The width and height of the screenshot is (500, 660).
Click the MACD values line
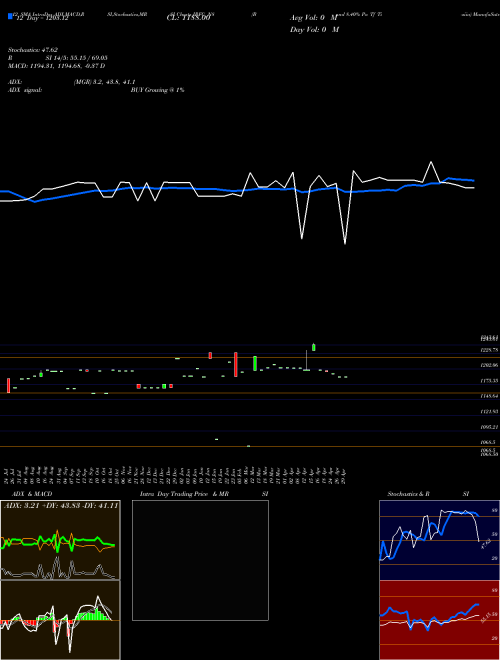pos(56,66)
